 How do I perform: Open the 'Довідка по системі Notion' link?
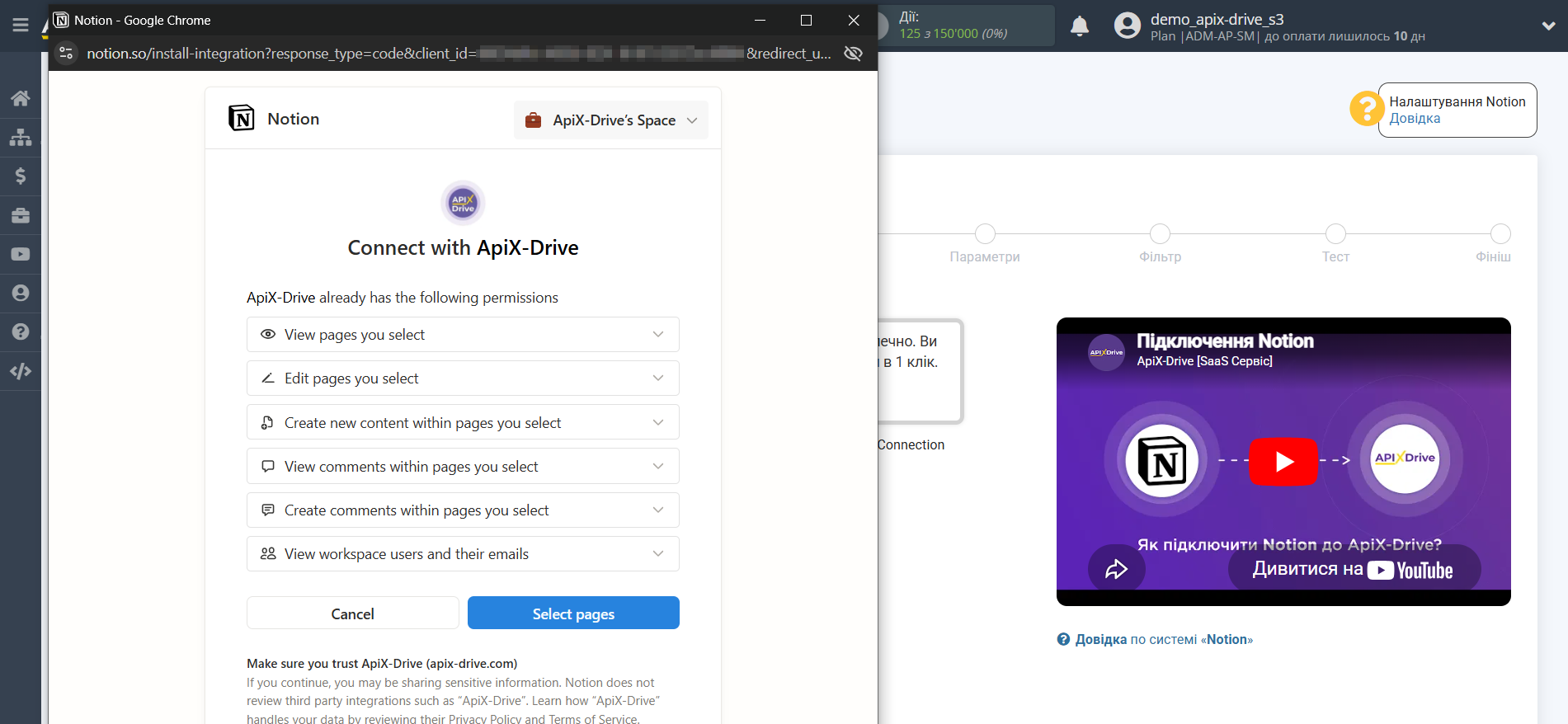1164,640
